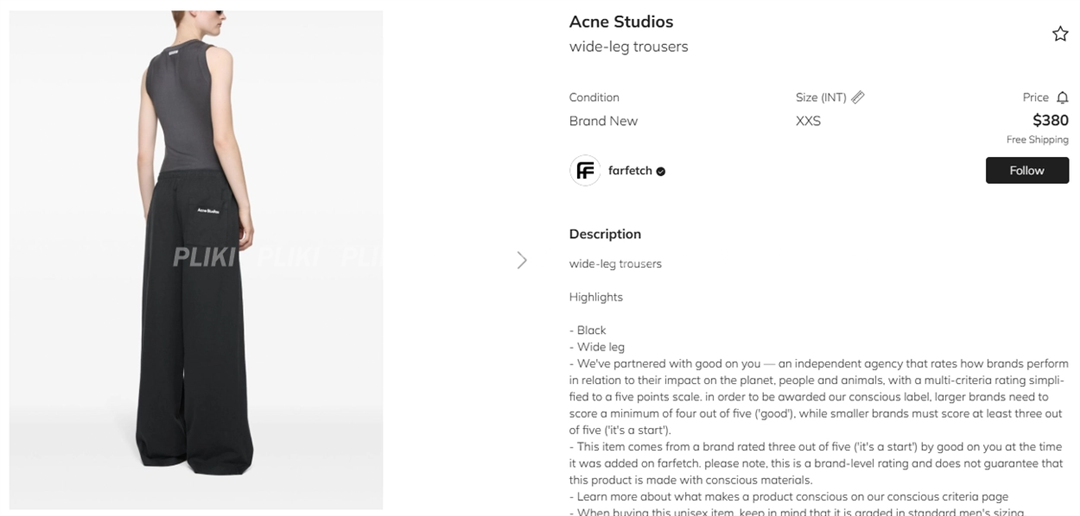Viewport: 1080px width, 516px height.
Task: Click the Description section heading
Action: [x=605, y=234]
